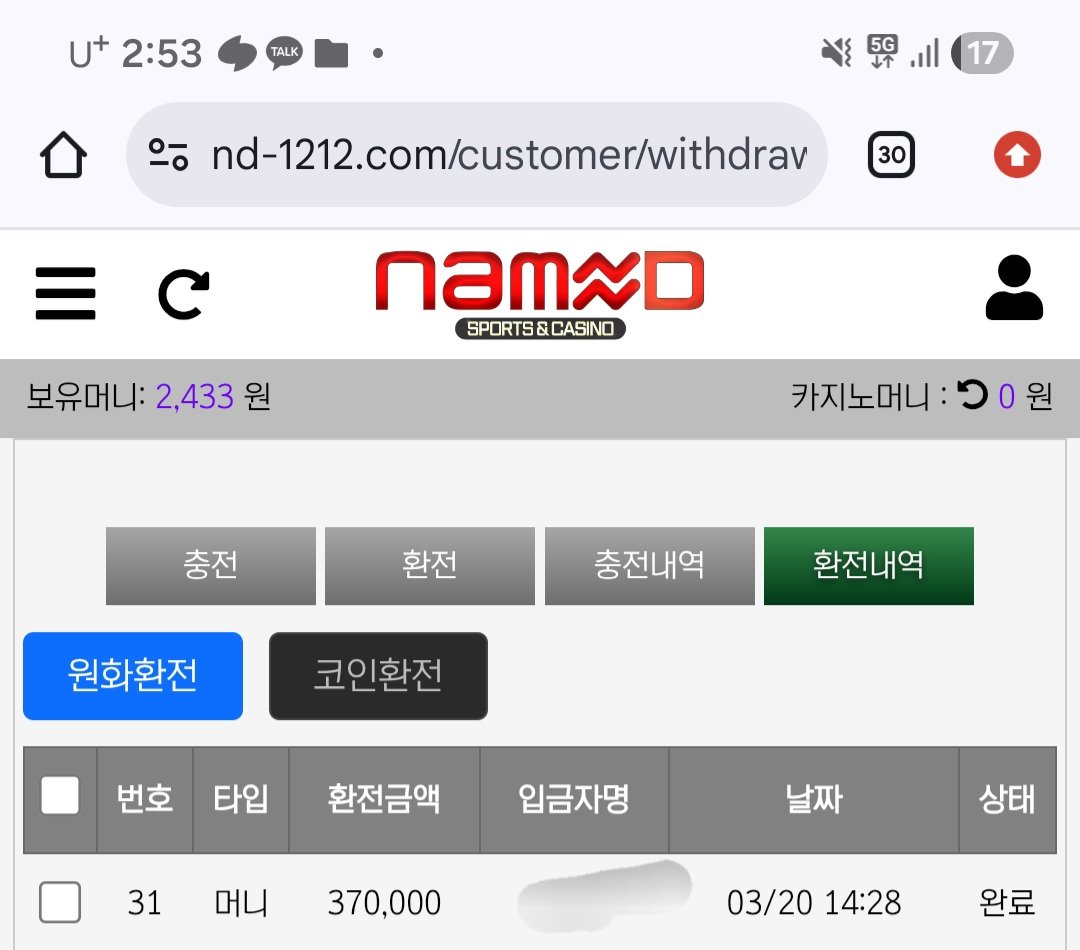Tap the red browser update arrow icon
Viewport: 1080px width, 950px height.
[1017, 154]
